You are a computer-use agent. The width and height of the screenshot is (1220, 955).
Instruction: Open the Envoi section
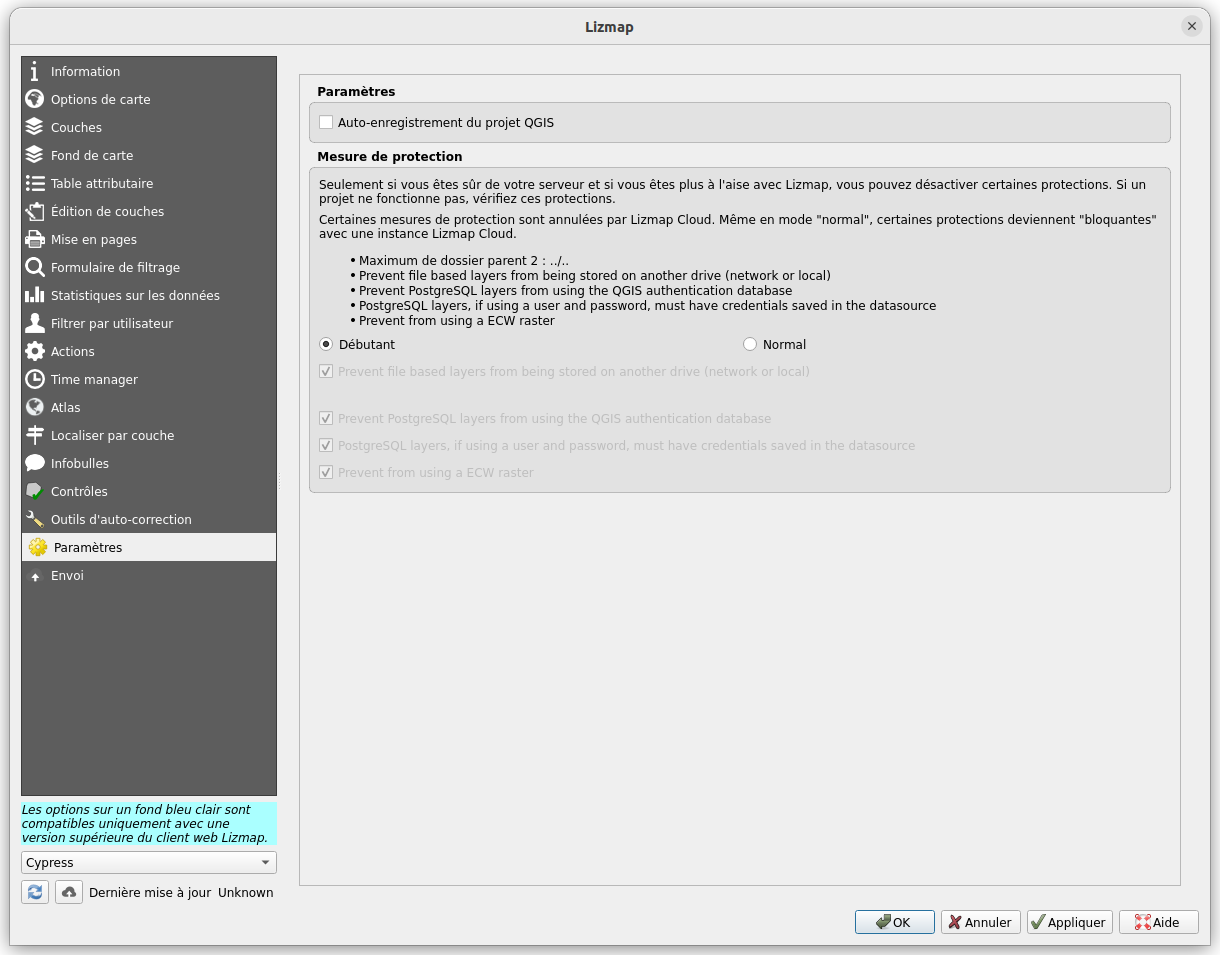click(x=149, y=575)
